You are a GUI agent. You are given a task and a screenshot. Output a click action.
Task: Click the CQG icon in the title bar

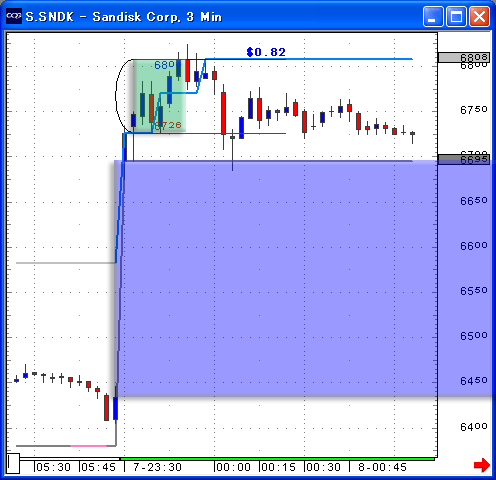[14, 16]
